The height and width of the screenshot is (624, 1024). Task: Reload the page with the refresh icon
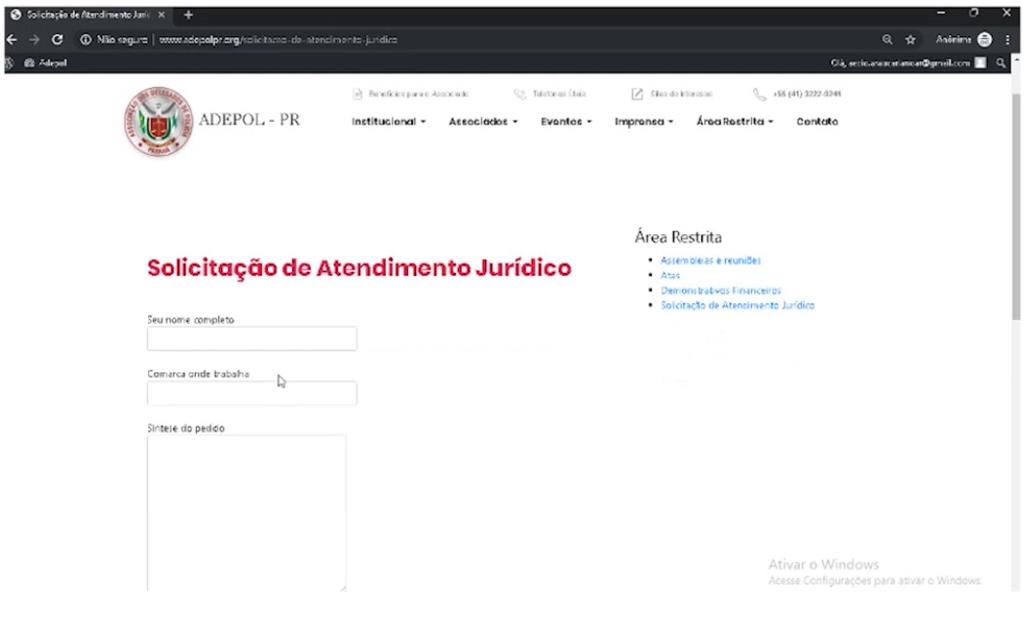57,40
